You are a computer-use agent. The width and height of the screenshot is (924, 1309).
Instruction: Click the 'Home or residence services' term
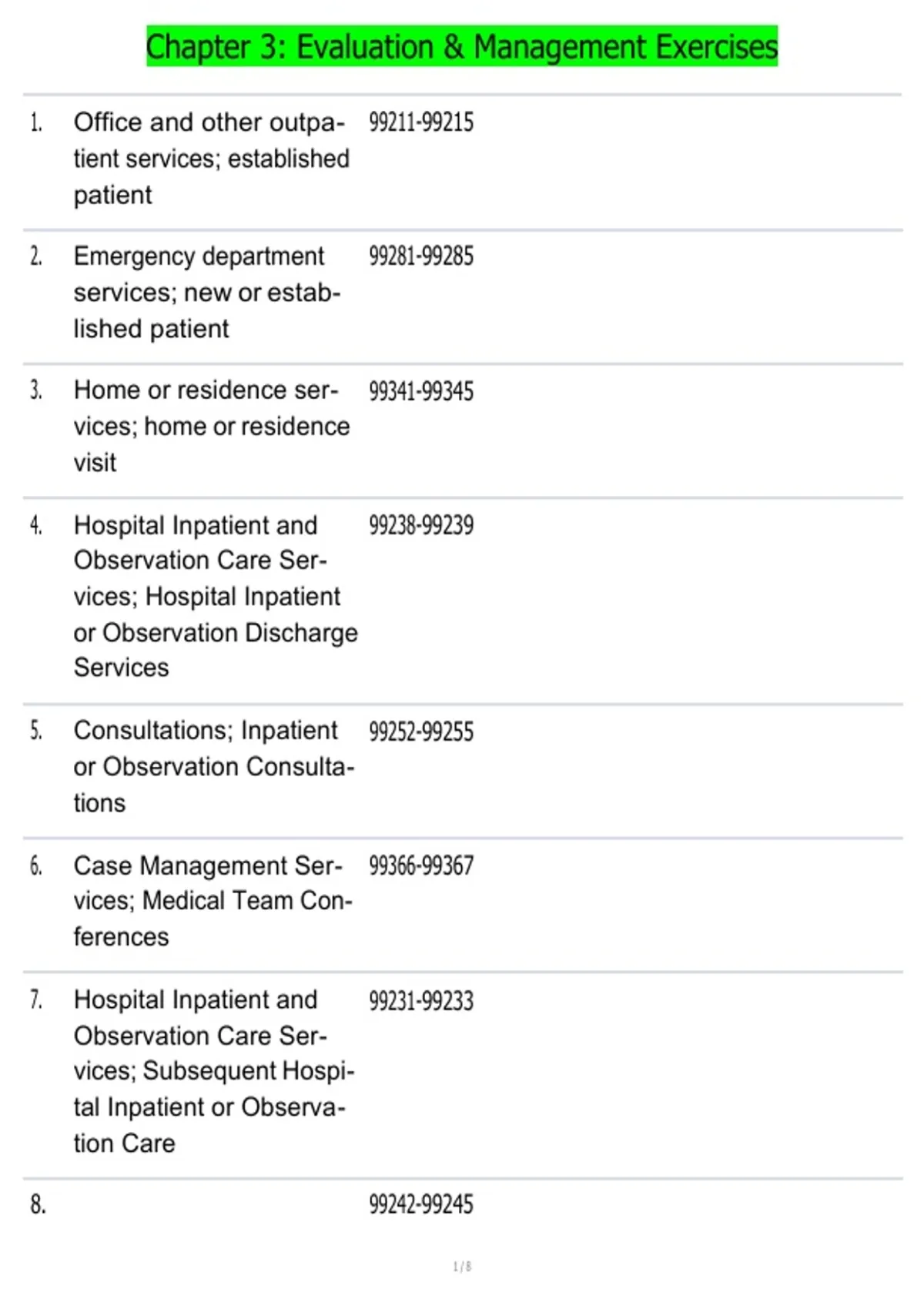point(211,427)
